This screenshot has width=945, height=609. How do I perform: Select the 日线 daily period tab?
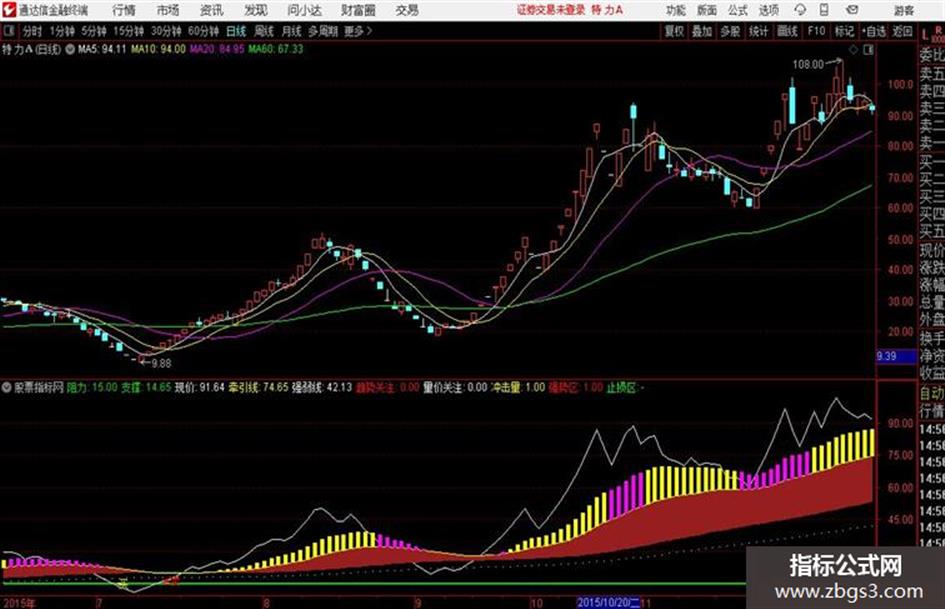[x=236, y=31]
